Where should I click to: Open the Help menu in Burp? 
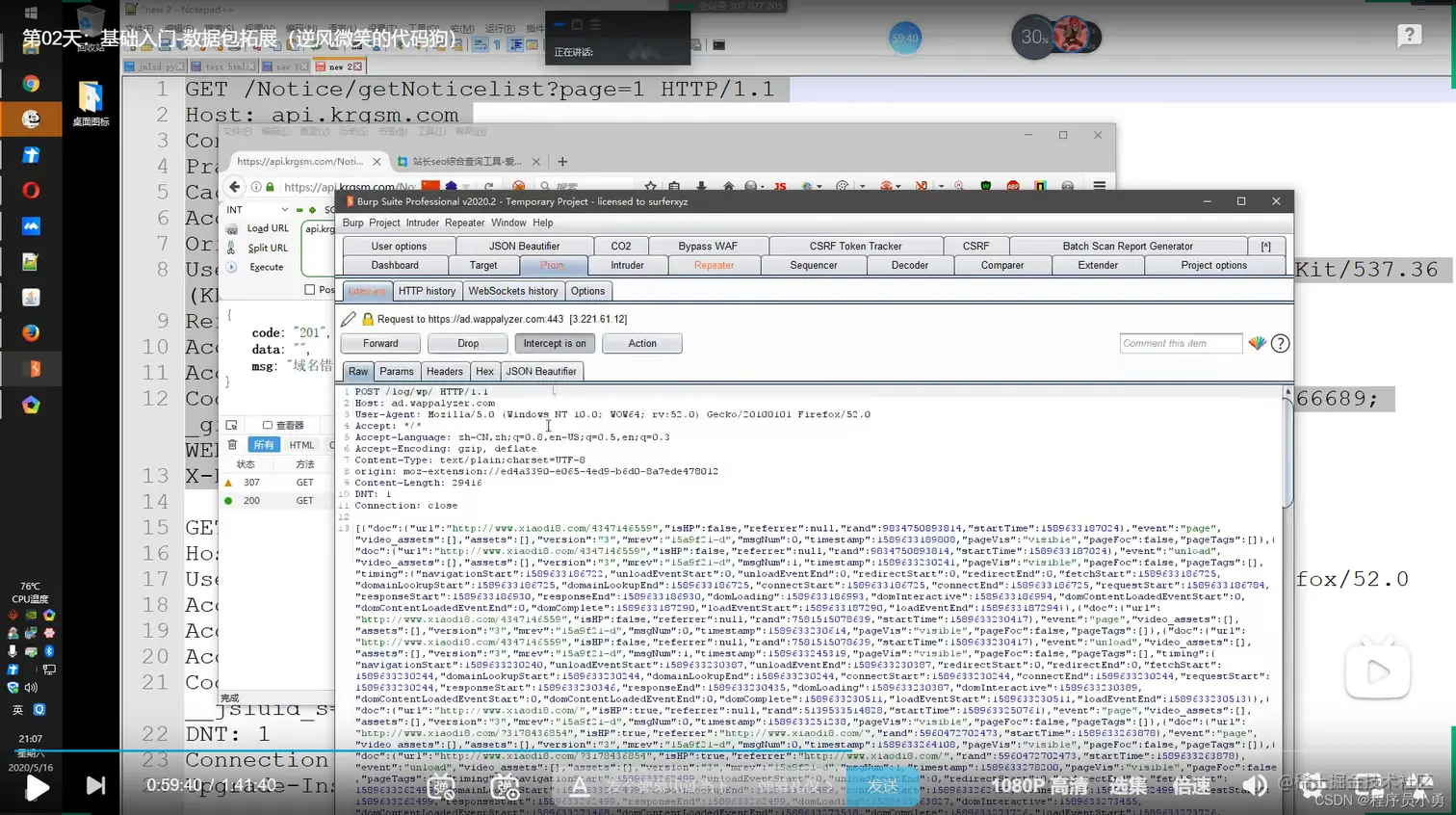point(543,223)
